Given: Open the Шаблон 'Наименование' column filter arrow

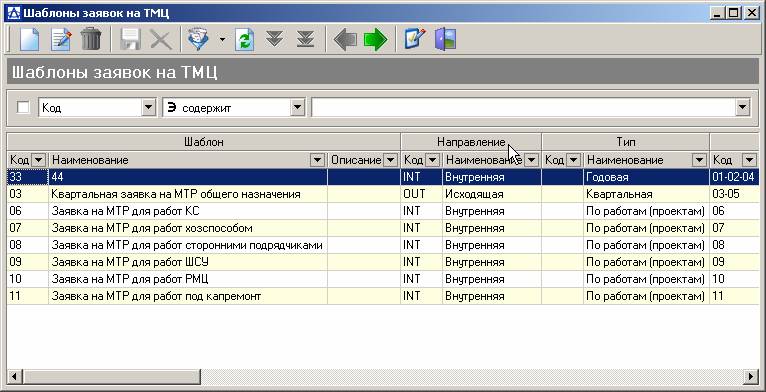Looking at the screenshot, I should point(318,160).
